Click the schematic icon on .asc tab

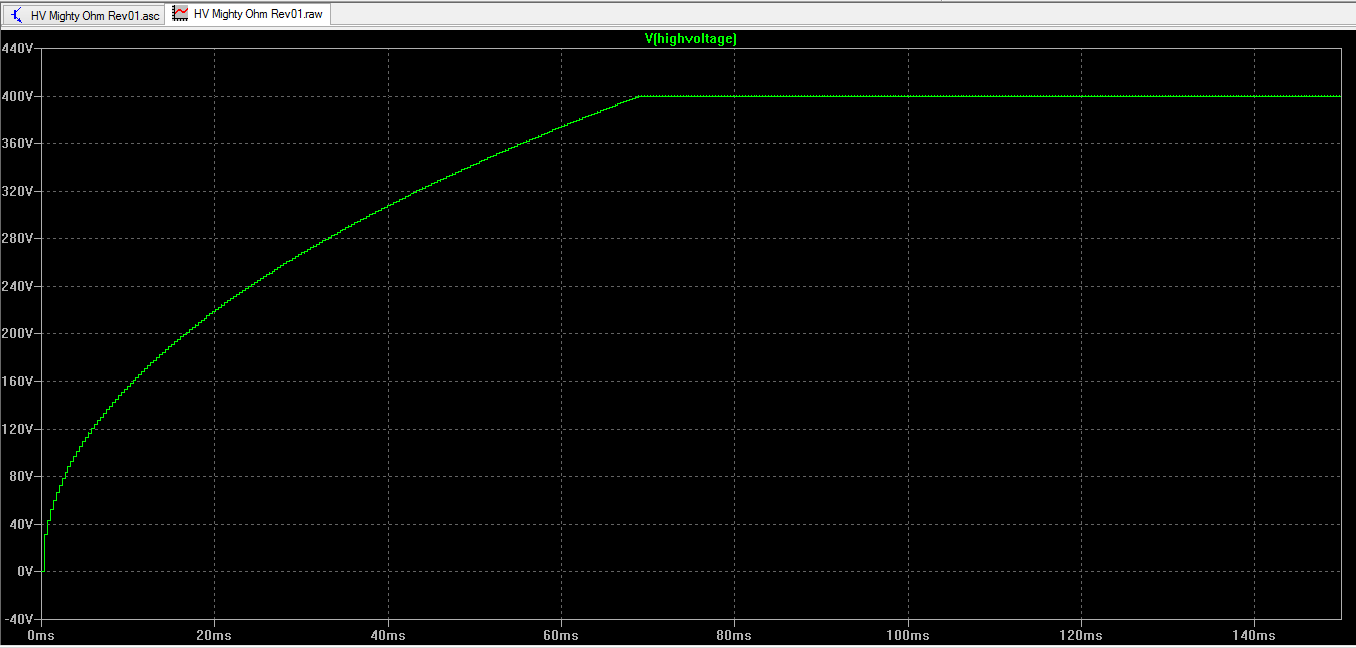[17, 15]
